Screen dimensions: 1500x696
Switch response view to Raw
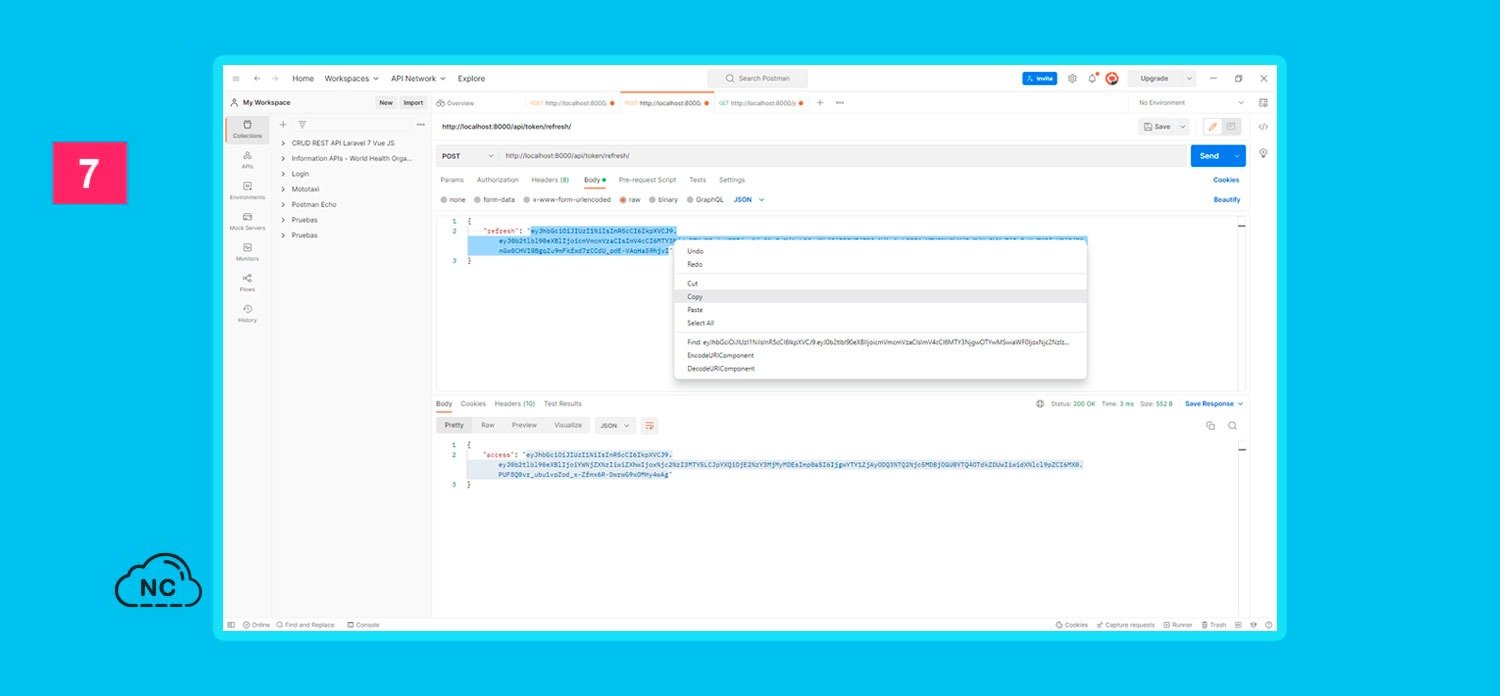(487, 425)
